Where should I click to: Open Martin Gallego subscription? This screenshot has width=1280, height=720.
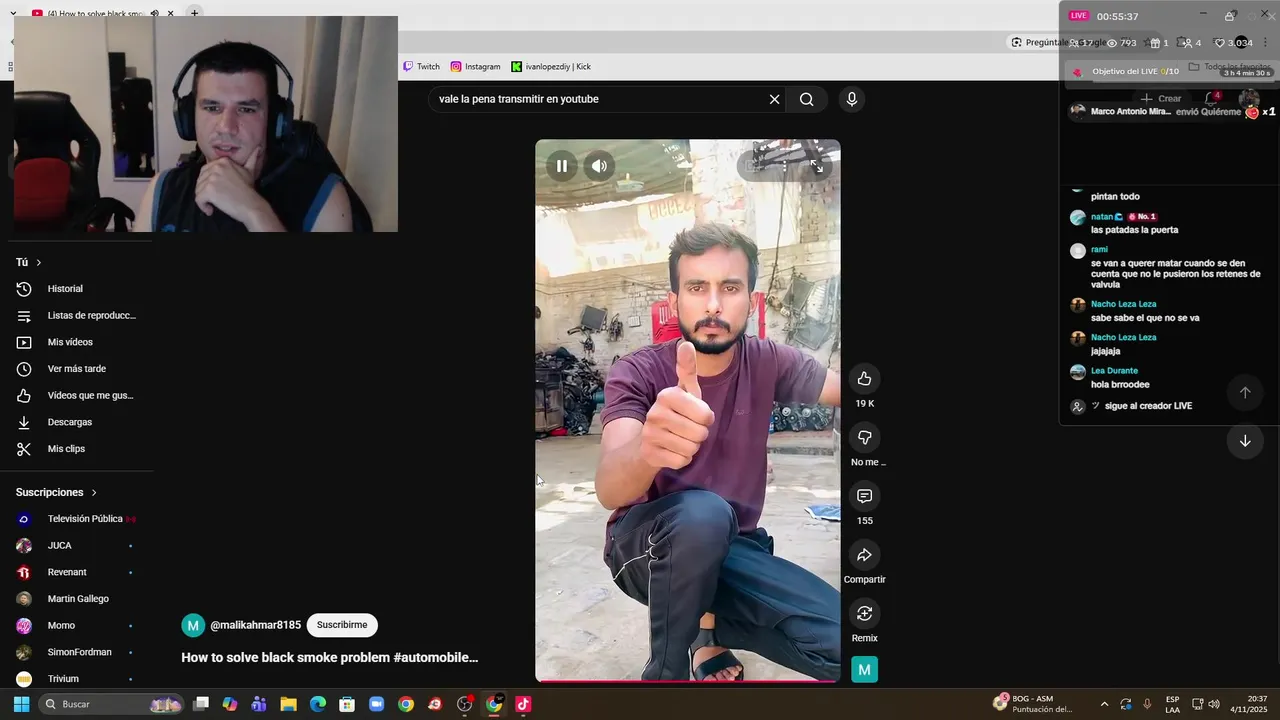pos(77,599)
